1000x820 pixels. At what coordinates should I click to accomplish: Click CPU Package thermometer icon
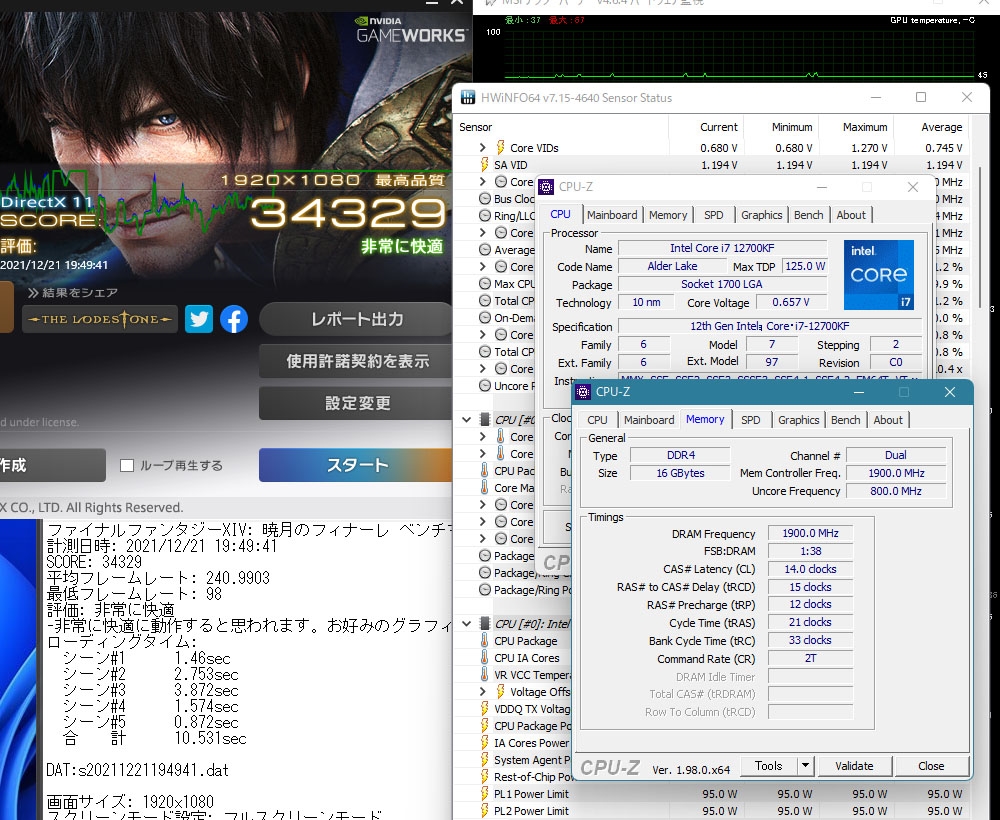tap(485, 640)
